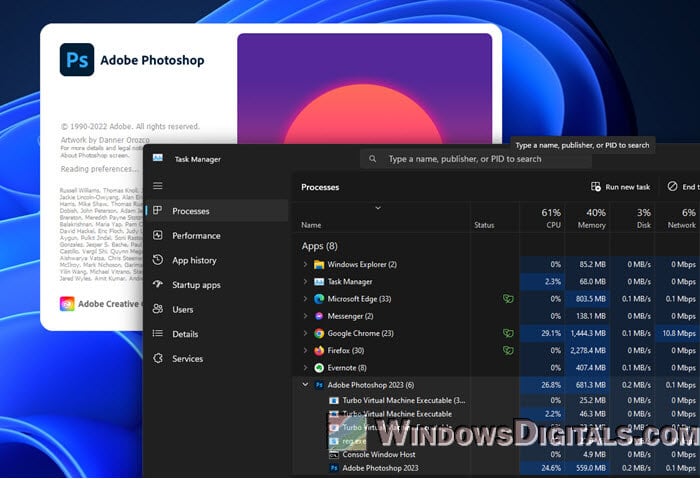Viewport: 700px width, 479px height.
Task: Click the Adobe Creative Cloud logo on splash
Action: coord(67,304)
